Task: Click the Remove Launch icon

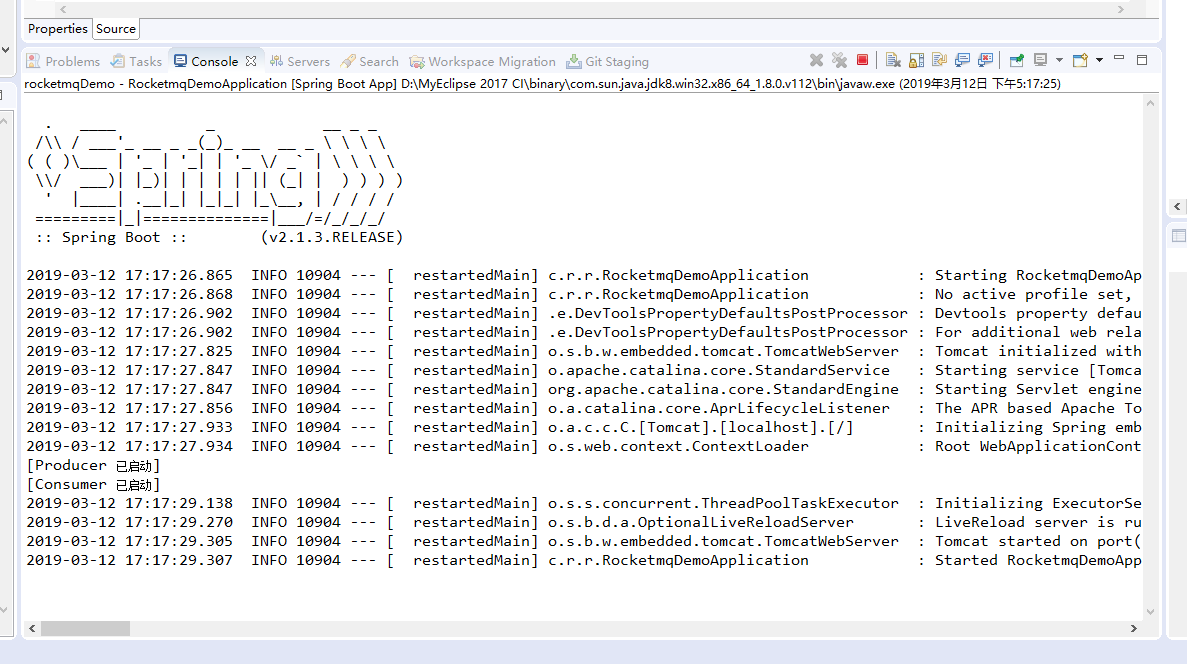Action: coord(816,61)
